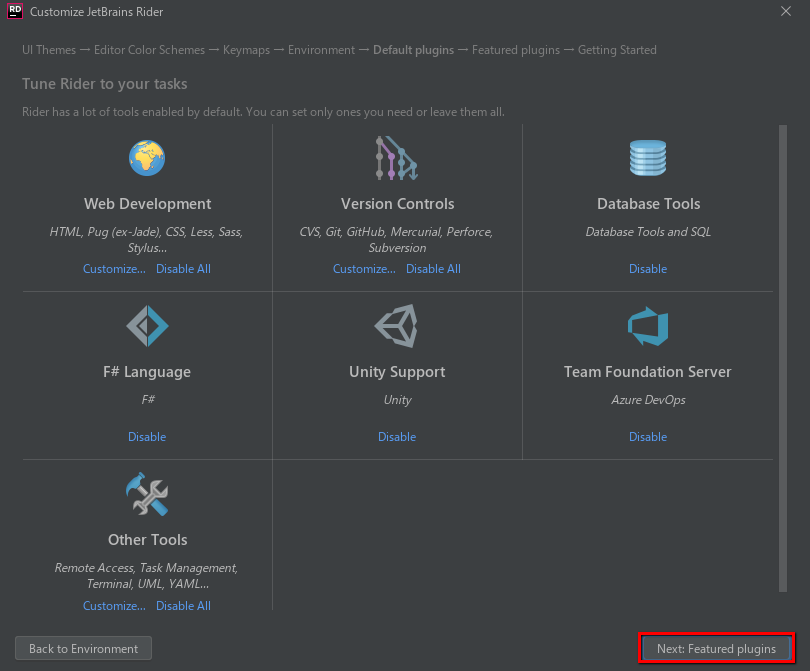Click the Database Tools cylinder icon
810x671 pixels.
point(648,158)
